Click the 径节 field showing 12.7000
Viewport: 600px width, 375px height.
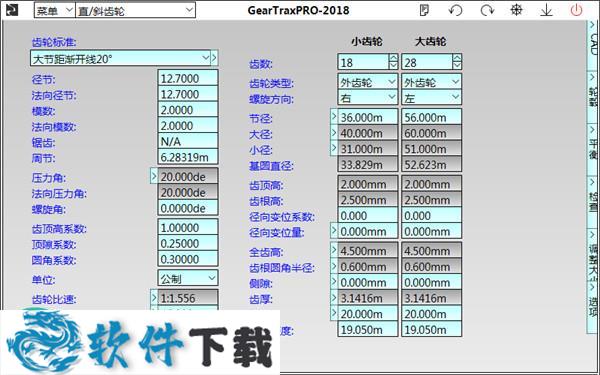point(188,78)
